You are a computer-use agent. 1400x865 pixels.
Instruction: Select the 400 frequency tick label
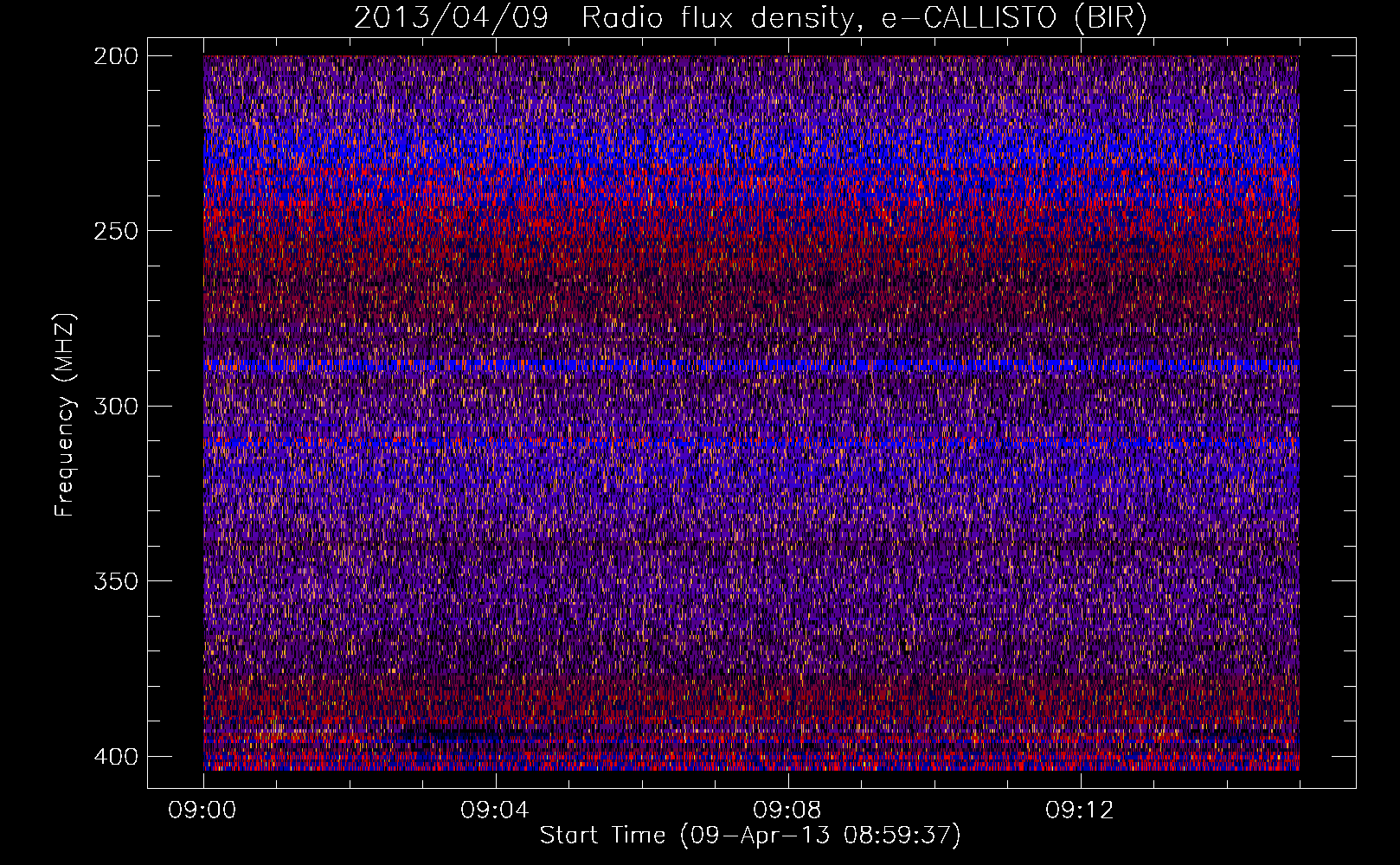pyautogui.click(x=115, y=756)
